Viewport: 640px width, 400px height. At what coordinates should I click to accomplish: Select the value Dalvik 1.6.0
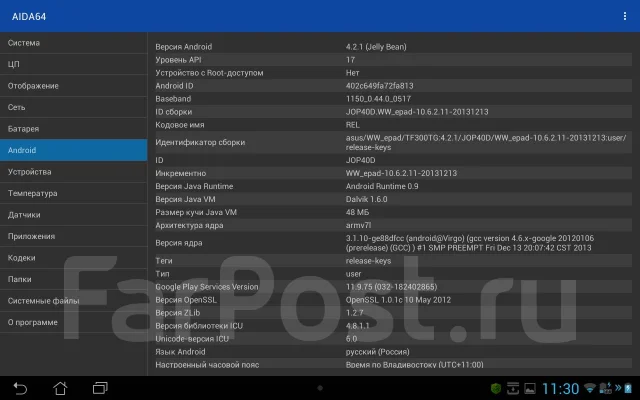click(367, 199)
